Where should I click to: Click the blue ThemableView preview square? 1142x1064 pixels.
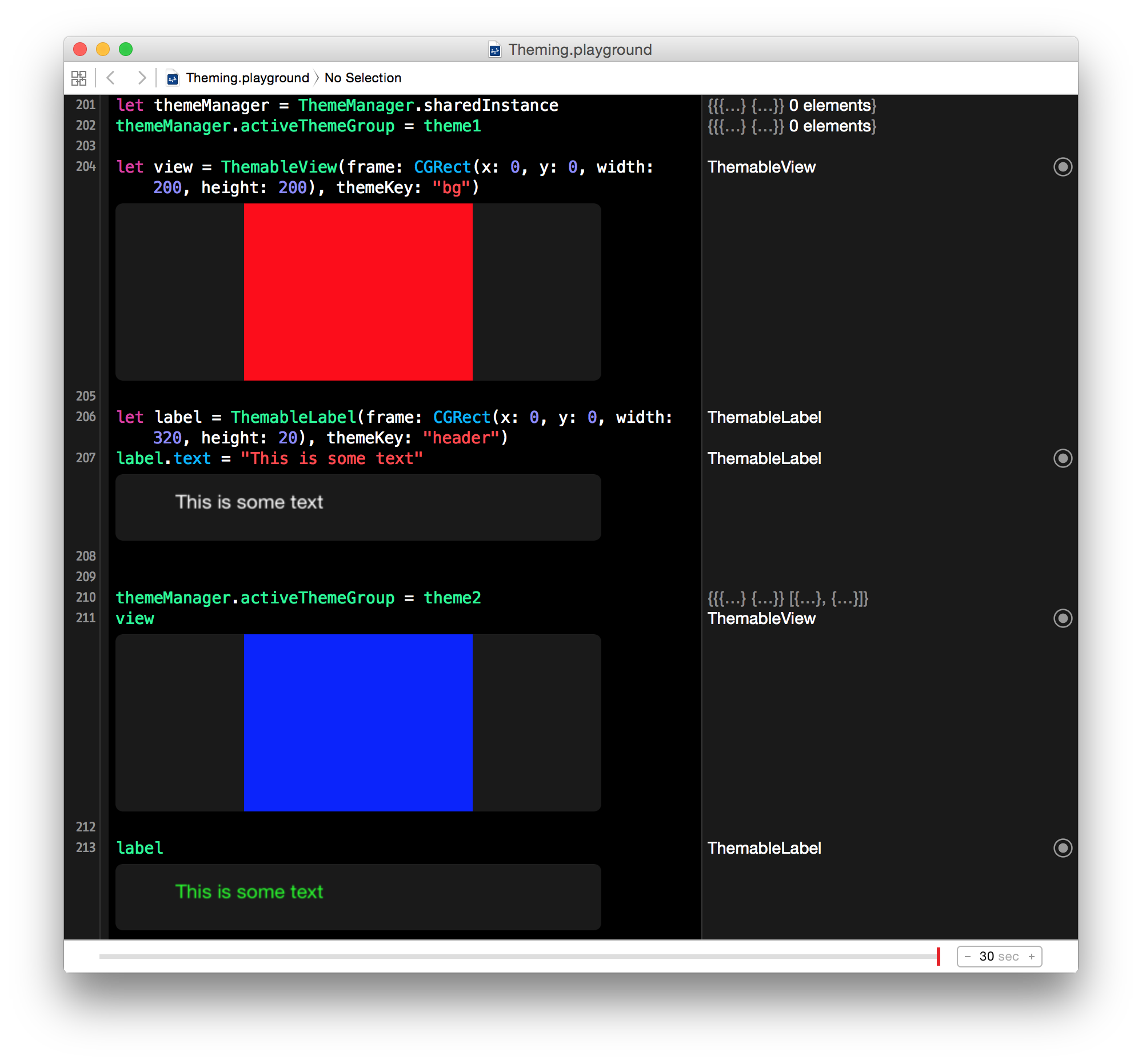tap(358, 723)
